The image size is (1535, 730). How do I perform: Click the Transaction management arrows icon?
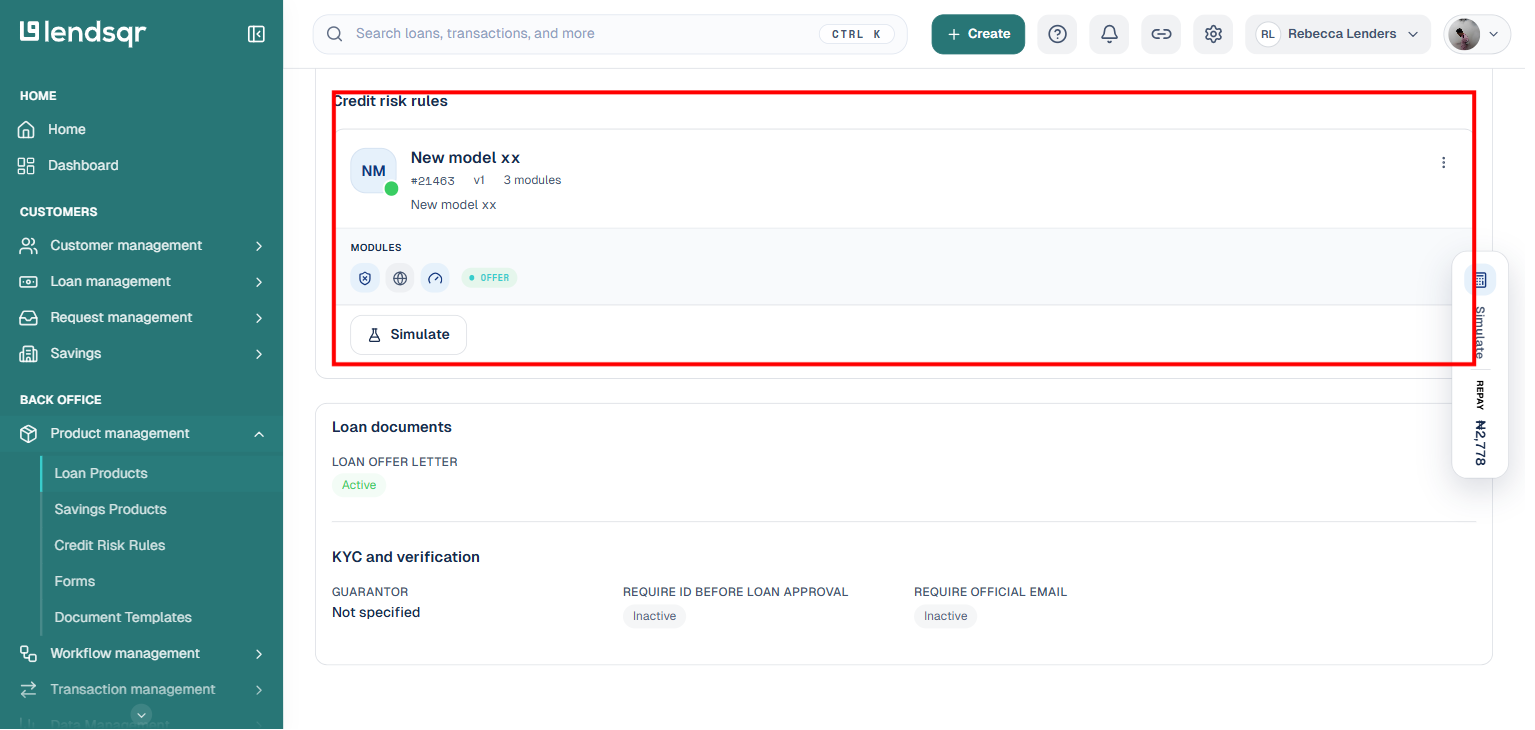[29, 689]
